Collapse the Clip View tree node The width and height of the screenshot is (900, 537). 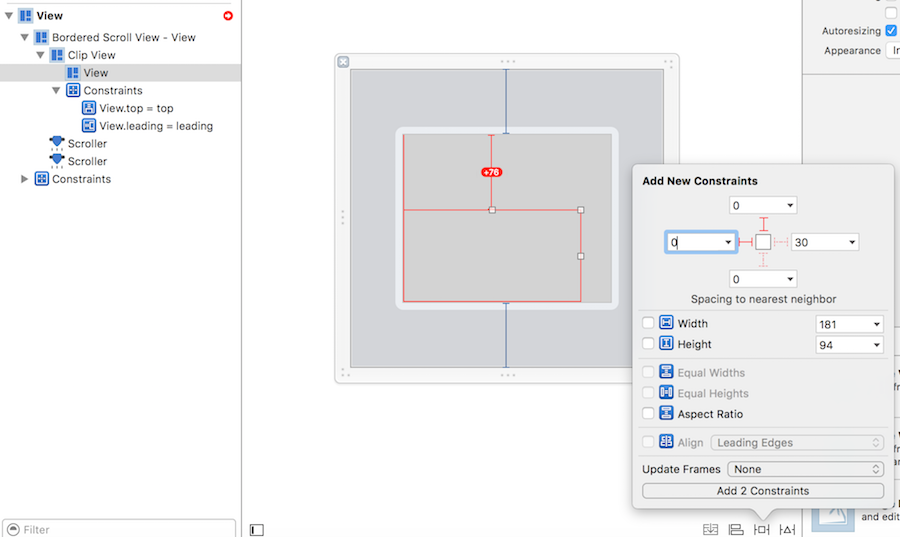(40, 55)
